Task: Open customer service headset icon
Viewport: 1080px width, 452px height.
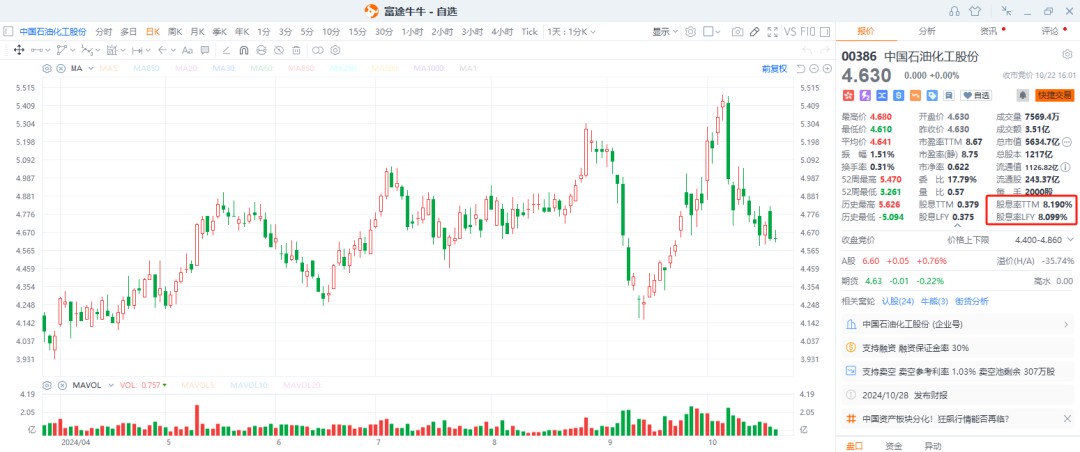Action: click(954, 10)
